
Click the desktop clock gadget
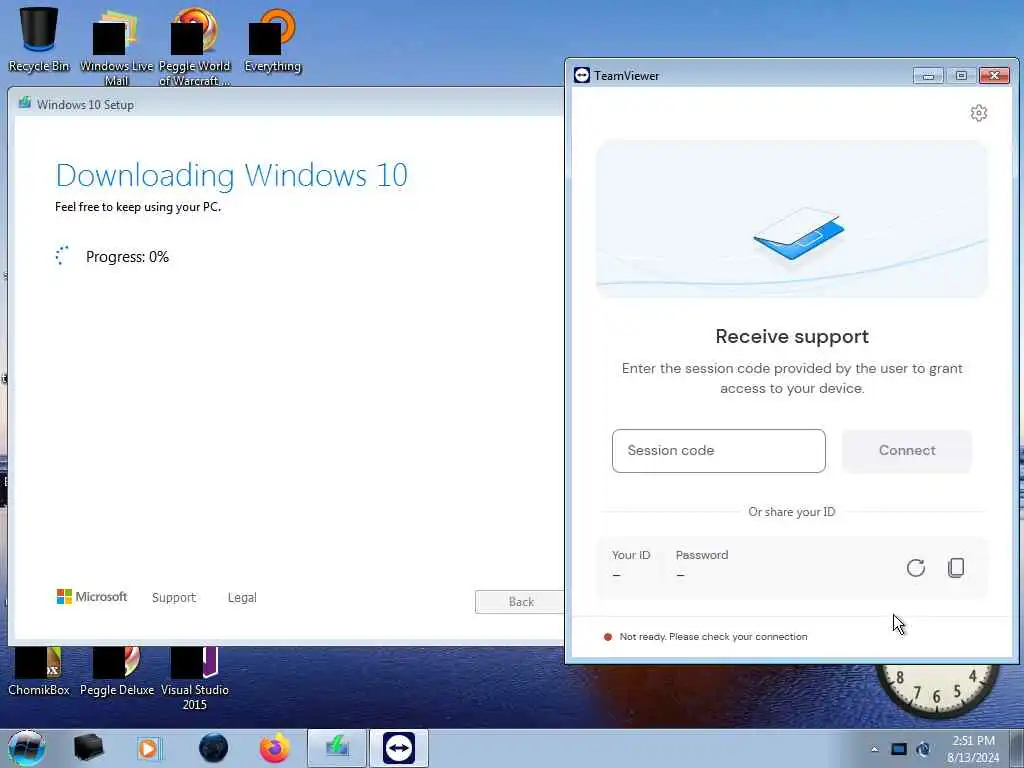click(936, 691)
